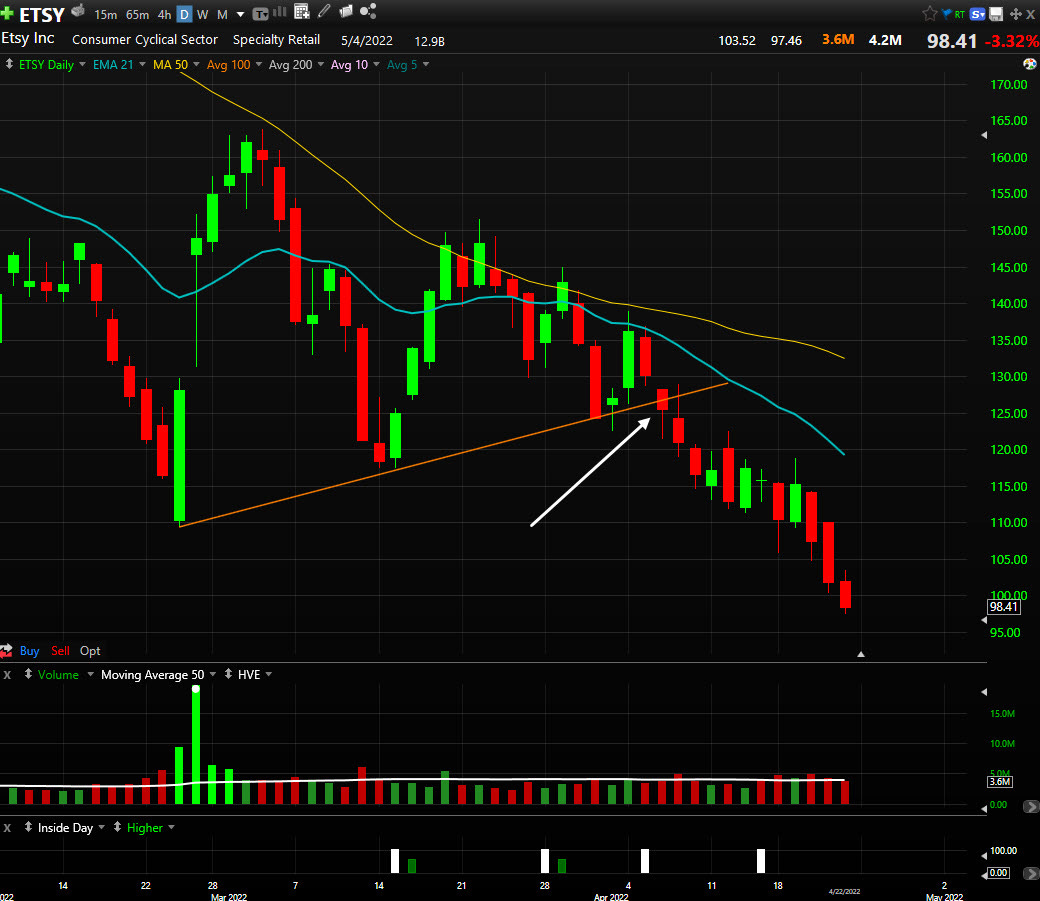The height and width of the screenshot is (901, 1040).
Task: Open the blue S menu icon
Action: tap(977, 14)
